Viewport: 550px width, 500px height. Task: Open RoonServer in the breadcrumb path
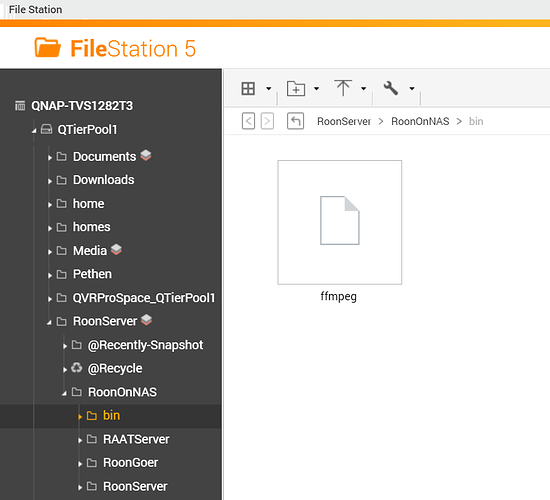(x=344, y=121)
